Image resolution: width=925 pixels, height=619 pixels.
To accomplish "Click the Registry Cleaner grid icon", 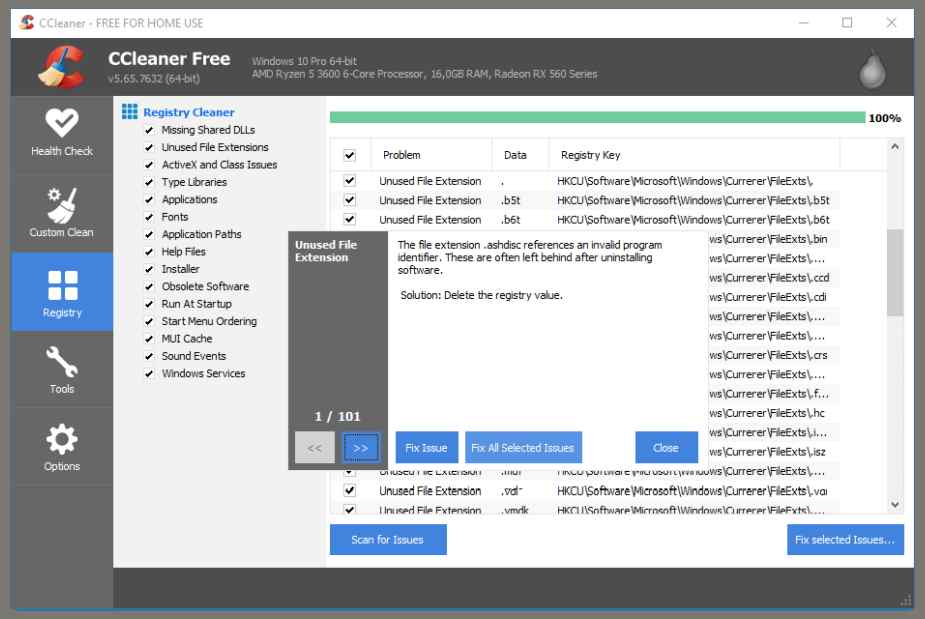I will pyautogui.click(x=130, y=112).
